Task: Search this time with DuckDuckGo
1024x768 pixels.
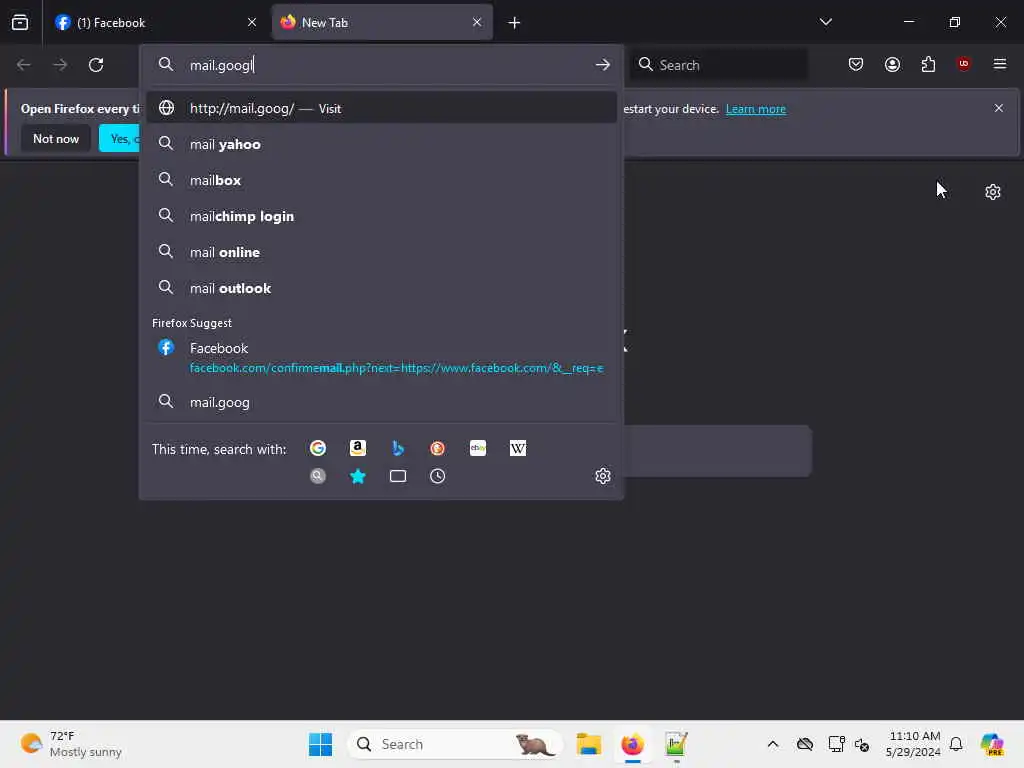Action: [438, 448]
